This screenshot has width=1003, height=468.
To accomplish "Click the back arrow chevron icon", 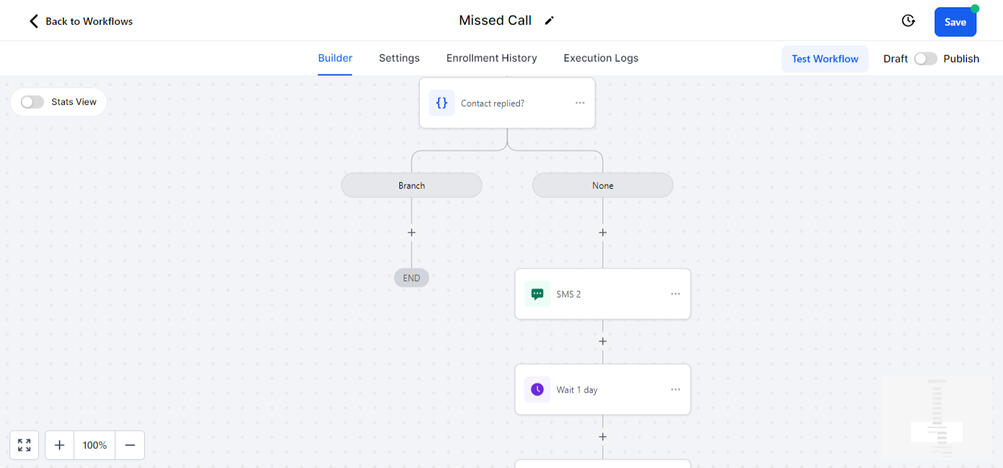I will 34,21.
